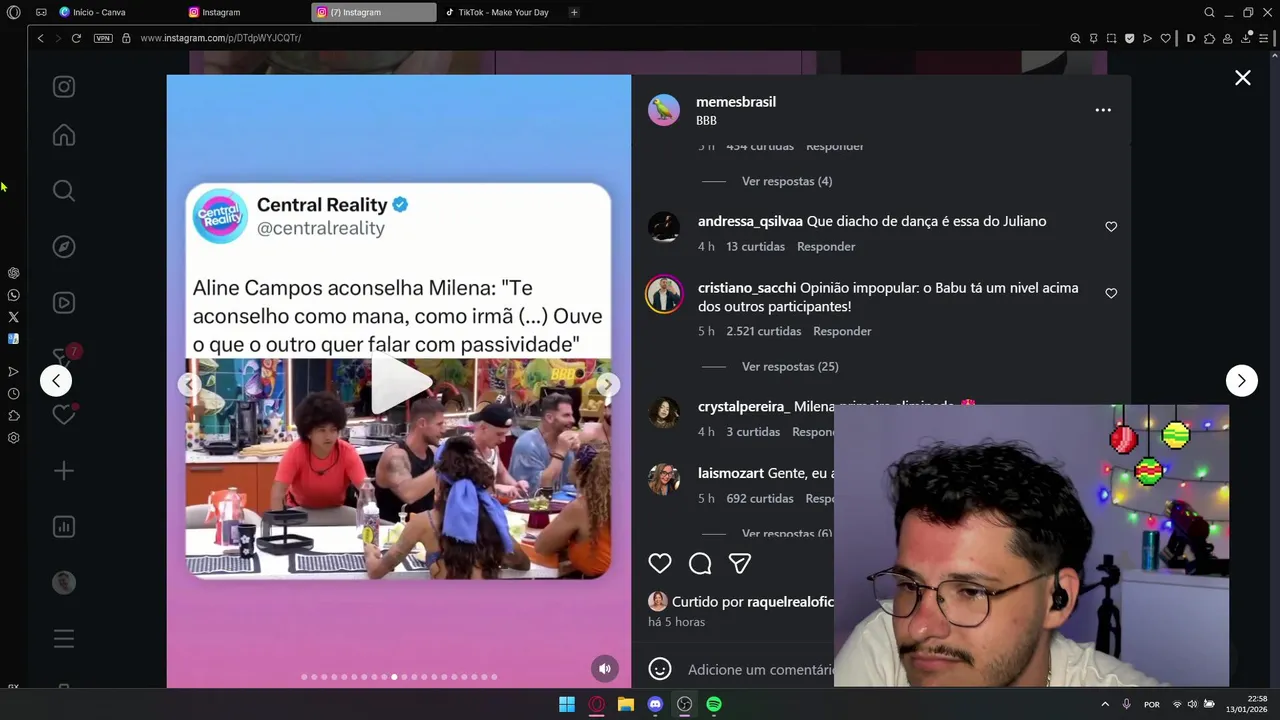Open the ad blocker shield icon
Viewport: 1280px width, 720px height.
pyautogui.click(x=1129, y=38)
